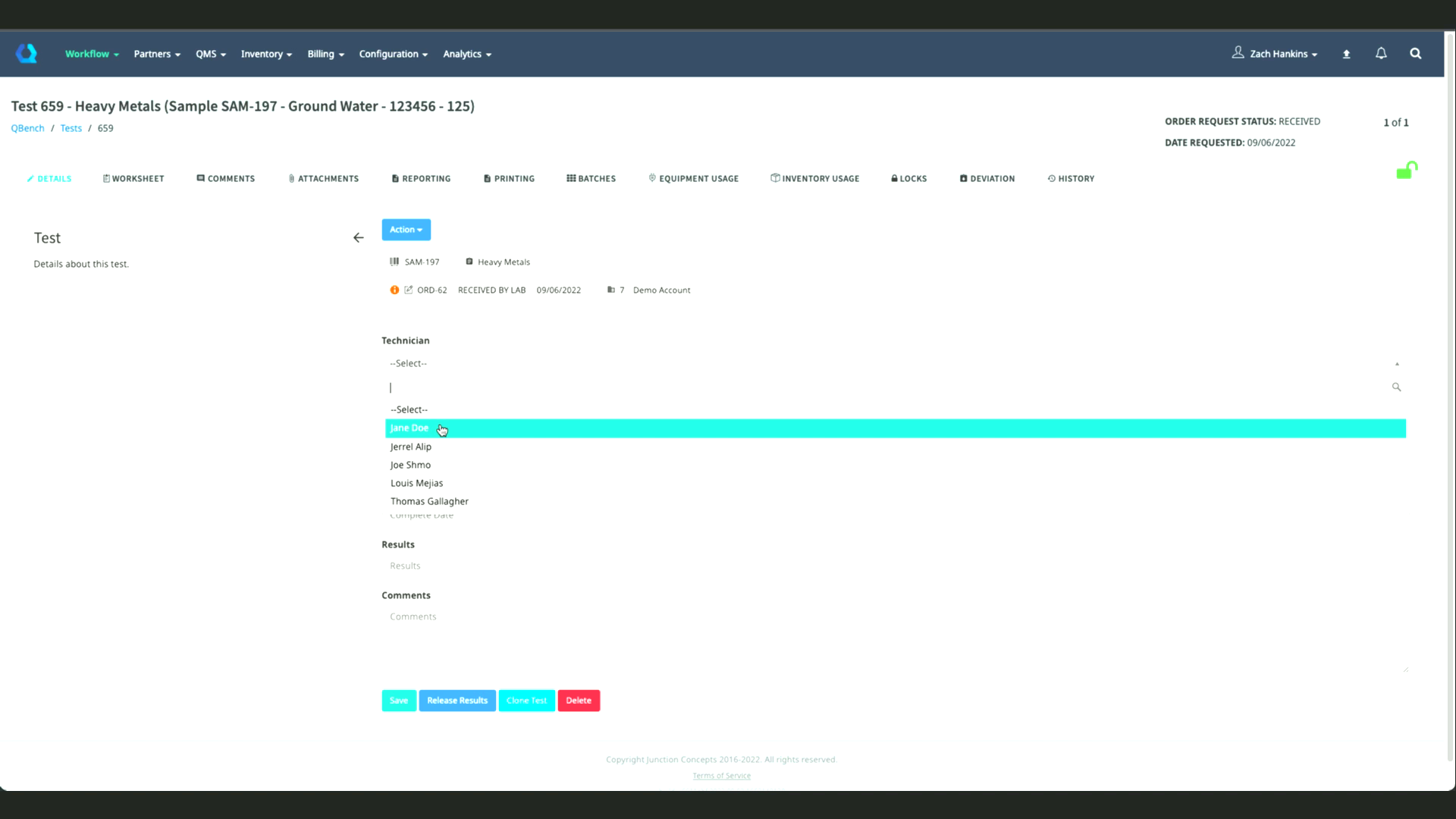
Task: Expand the Action dropdown button
Action: 406,230
